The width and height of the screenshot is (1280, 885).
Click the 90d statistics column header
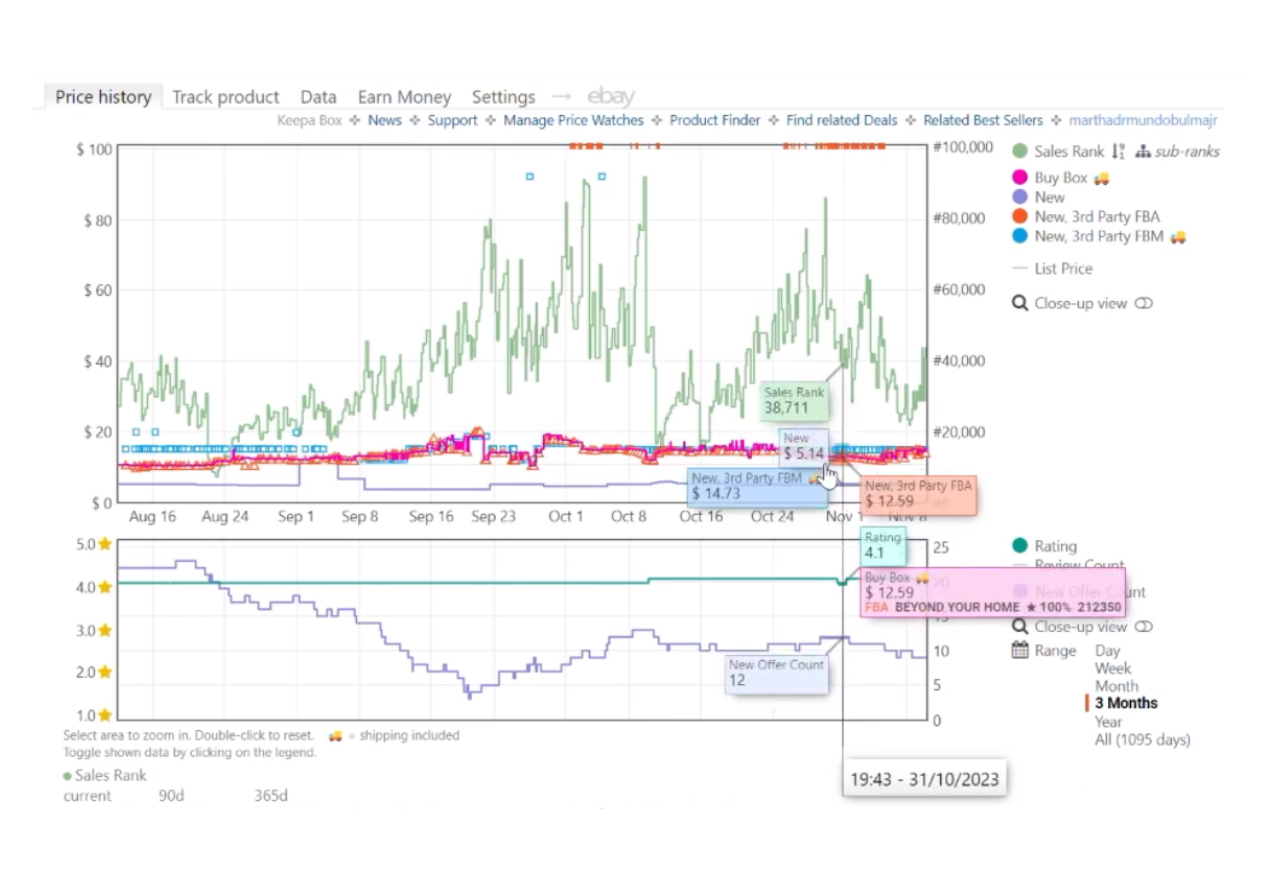(x=171, y=796)
